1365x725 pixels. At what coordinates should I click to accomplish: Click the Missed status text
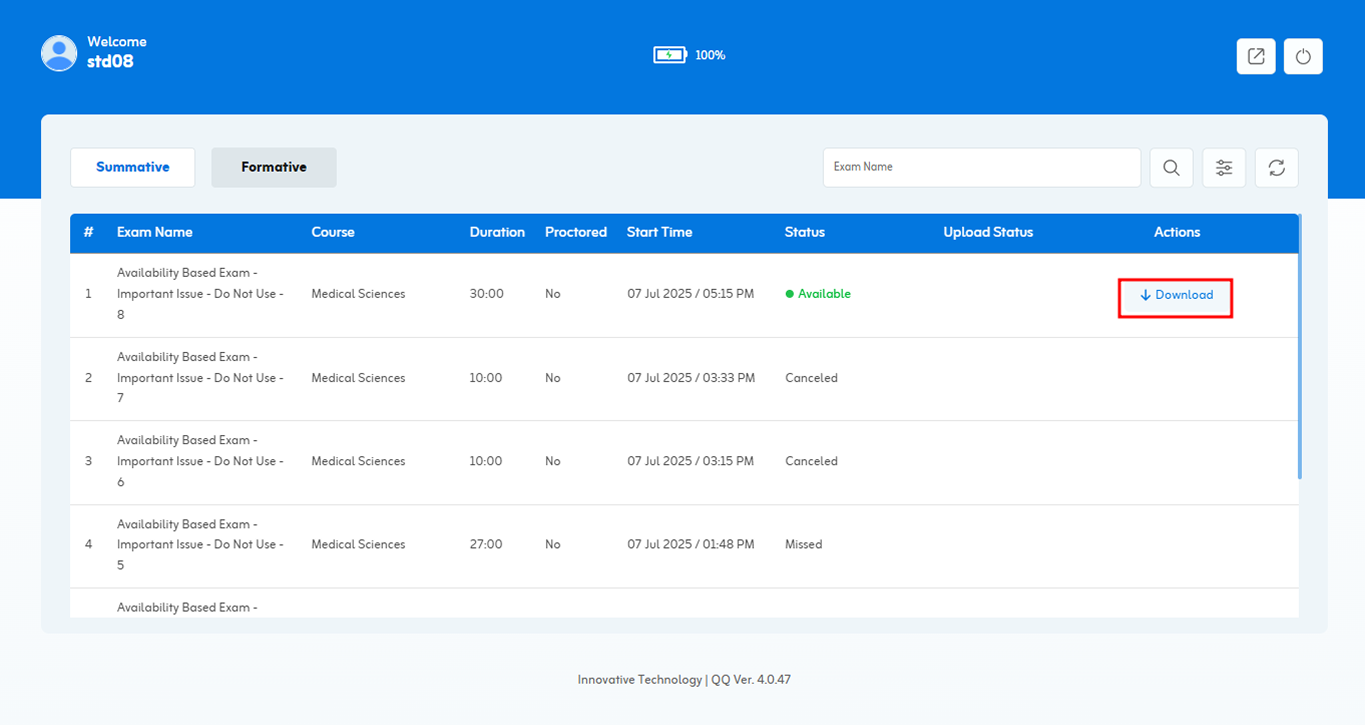(803, 544)
